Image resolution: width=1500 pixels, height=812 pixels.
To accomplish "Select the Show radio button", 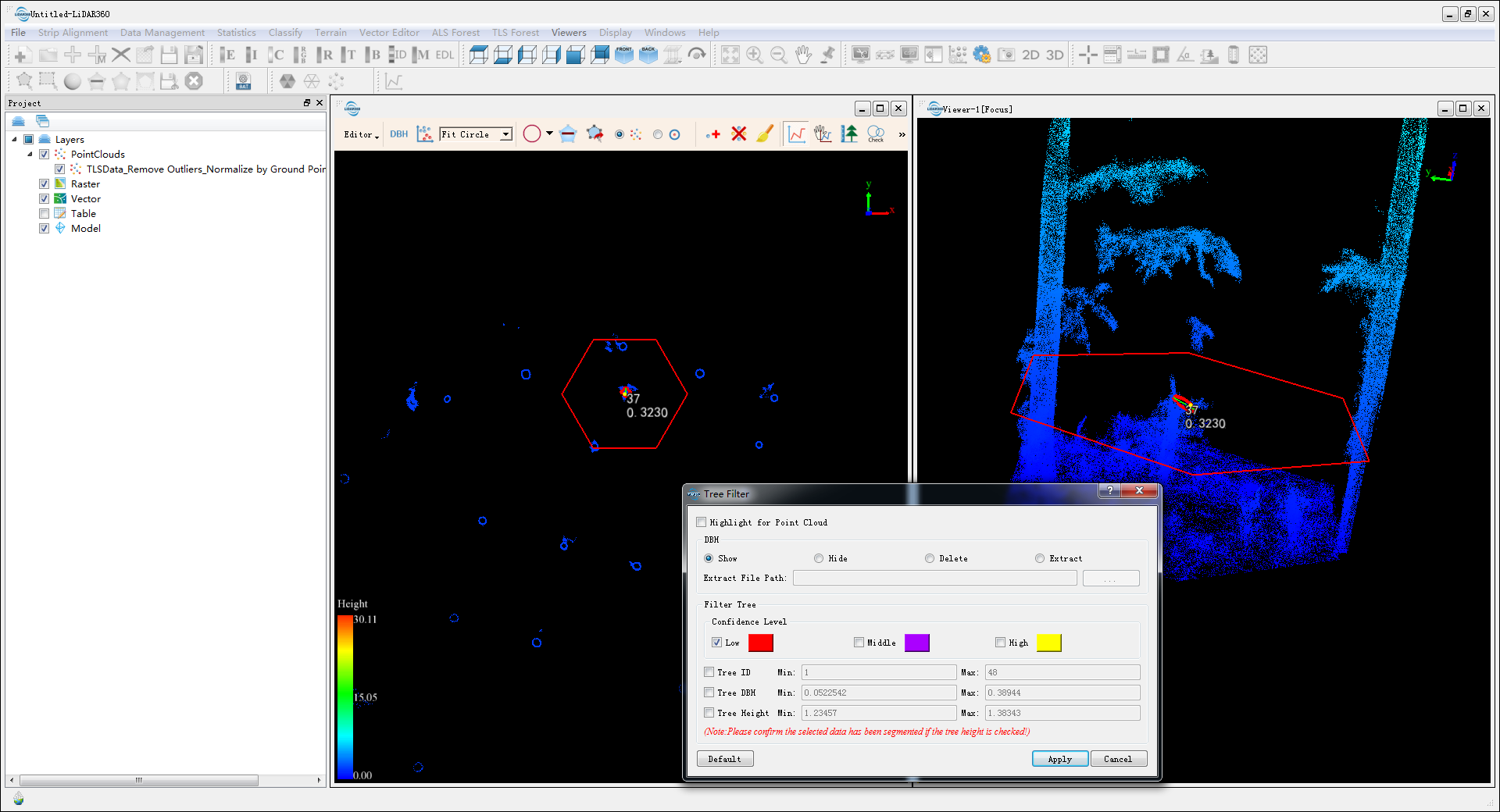I will (x=709, y=558).
